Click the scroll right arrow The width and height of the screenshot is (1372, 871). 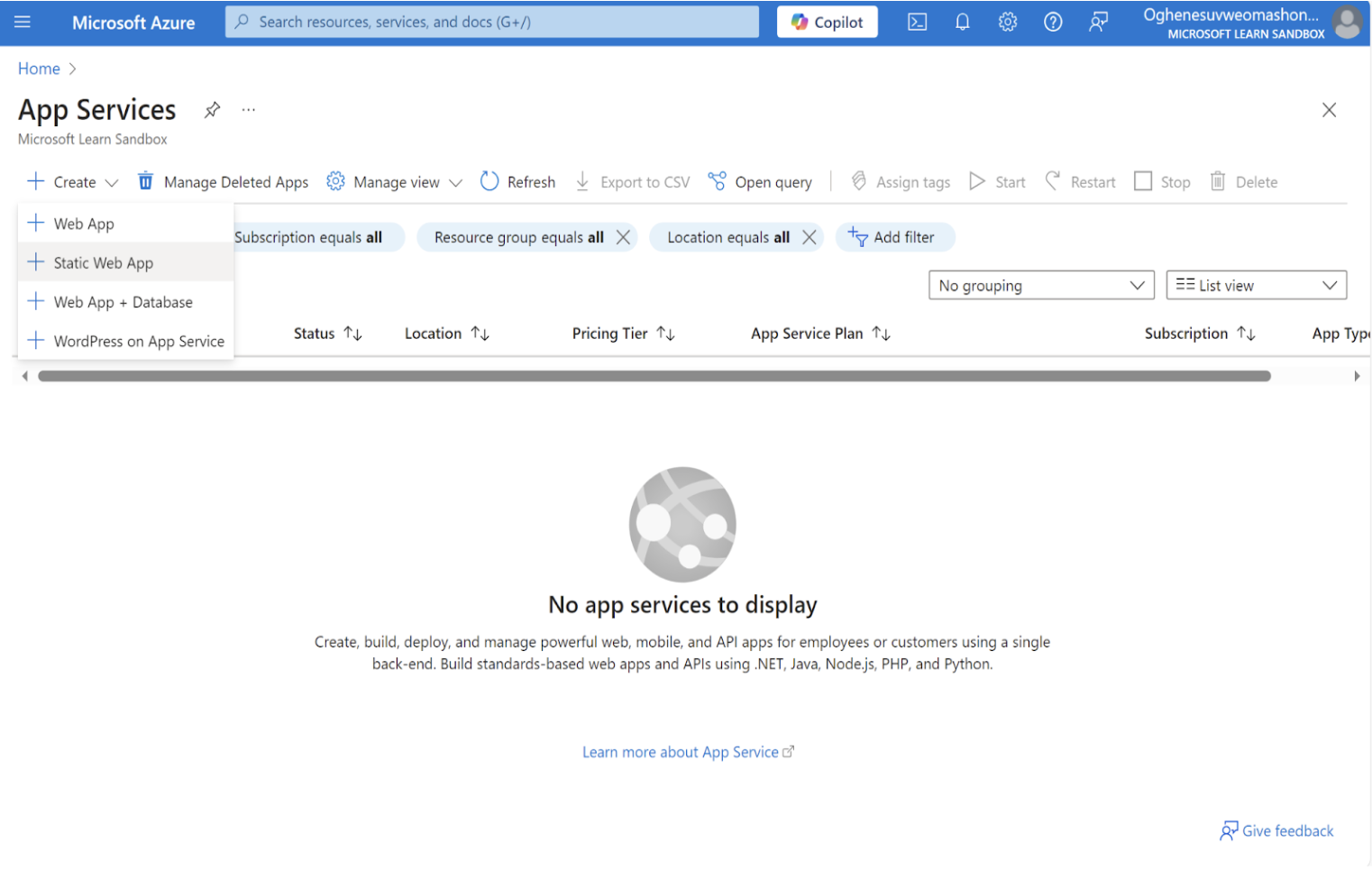coord(1357,376)
